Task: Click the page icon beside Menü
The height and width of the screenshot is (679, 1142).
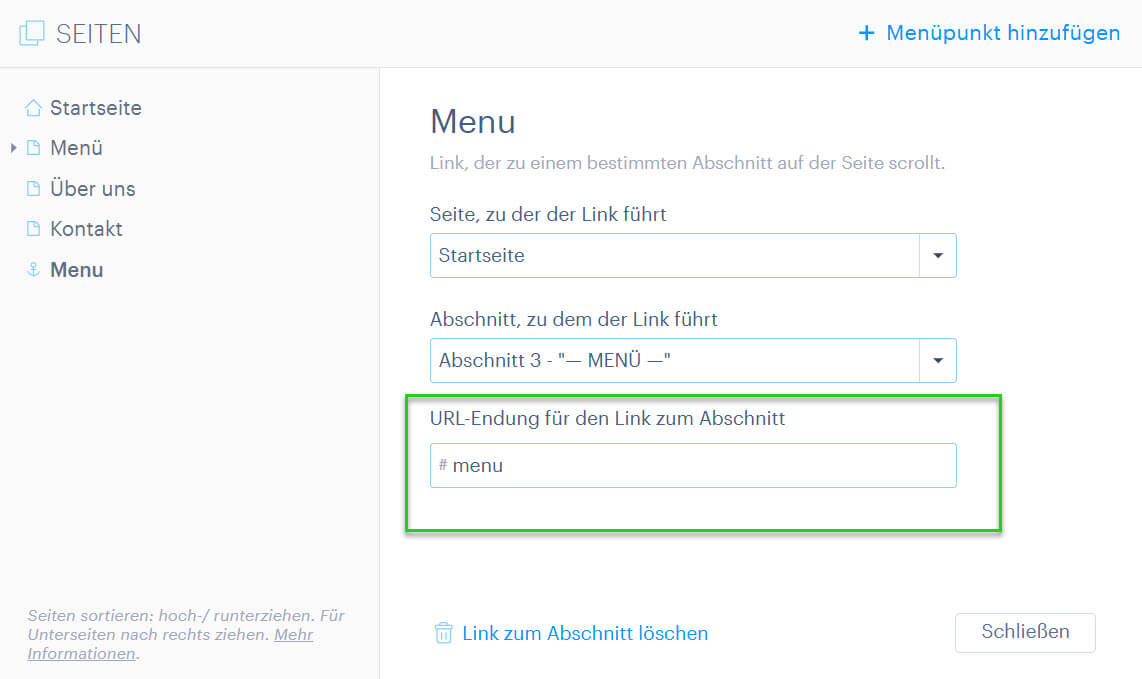Action: pyautogui.click(x=34, y=148)
